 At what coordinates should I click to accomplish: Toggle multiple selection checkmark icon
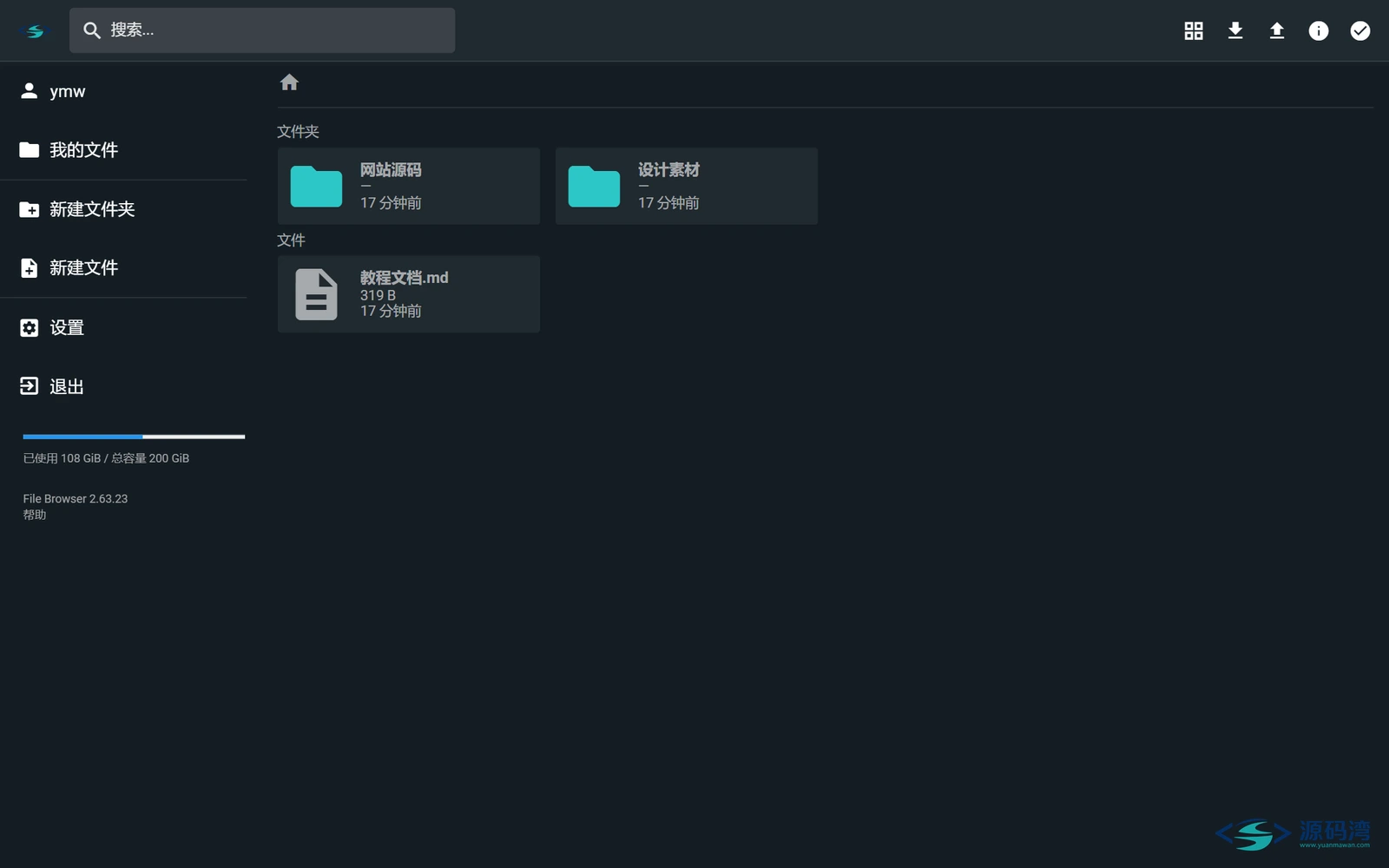coord(1360,31)
